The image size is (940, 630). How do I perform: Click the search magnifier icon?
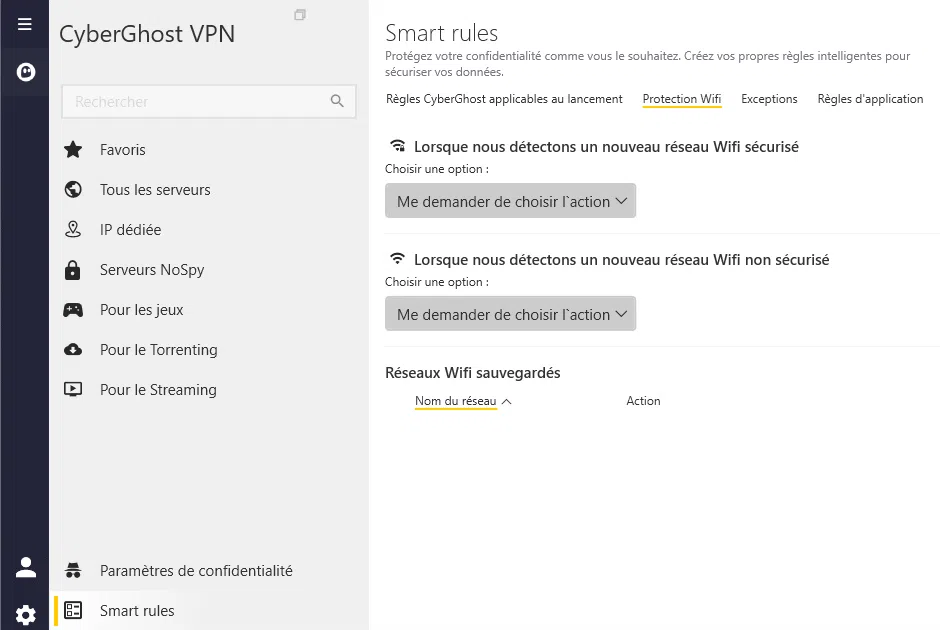click(x=338, y=101)
